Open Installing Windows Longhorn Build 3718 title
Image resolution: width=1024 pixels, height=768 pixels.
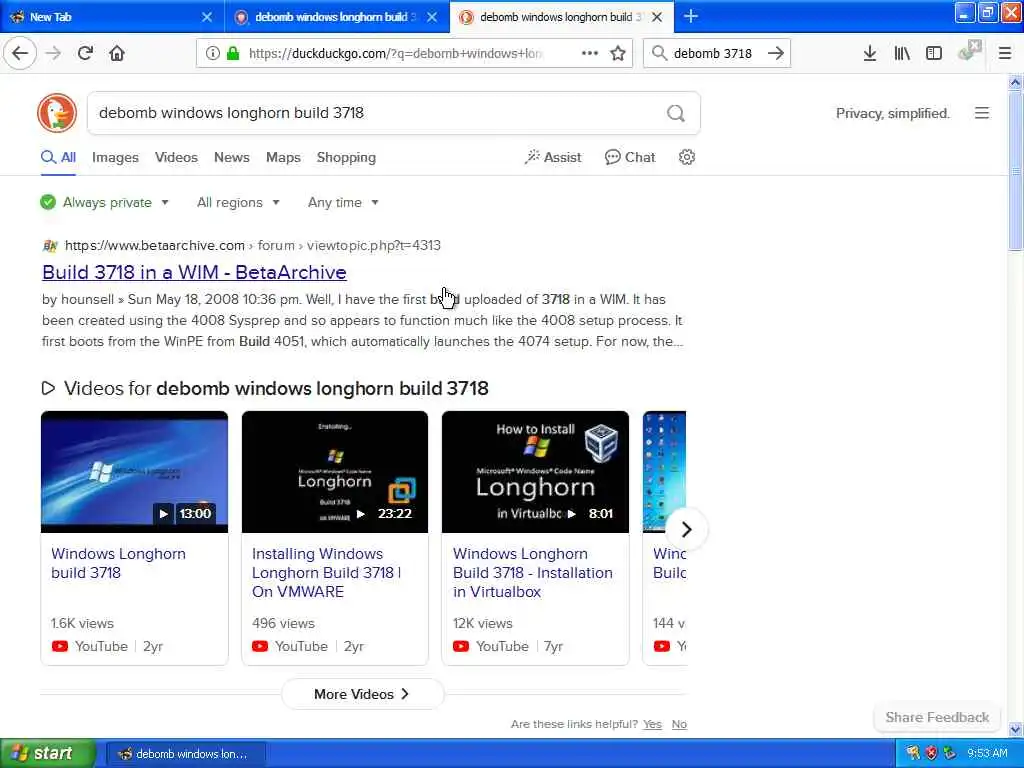click(x=327, y=573)
